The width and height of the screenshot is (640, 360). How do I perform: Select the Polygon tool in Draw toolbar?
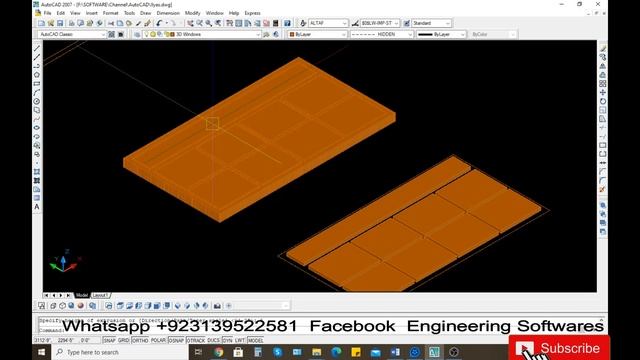click(x=37, y=75)
